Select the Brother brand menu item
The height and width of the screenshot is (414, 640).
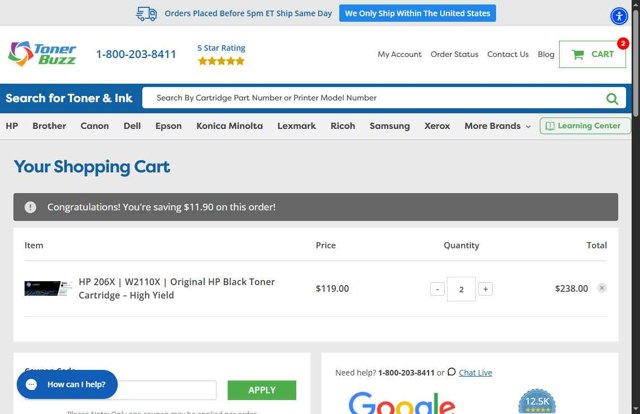(49, 126)
